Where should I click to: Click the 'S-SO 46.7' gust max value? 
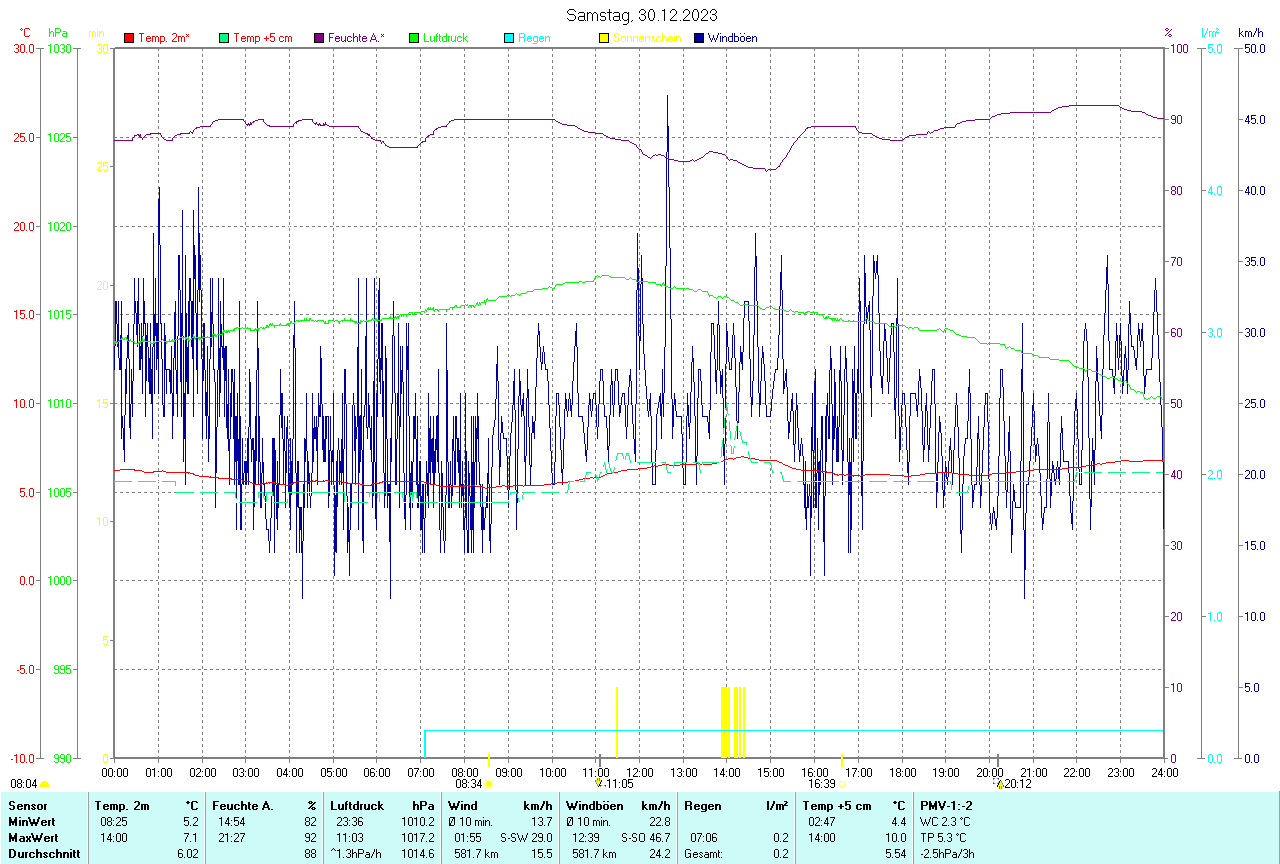click(645, 838)
